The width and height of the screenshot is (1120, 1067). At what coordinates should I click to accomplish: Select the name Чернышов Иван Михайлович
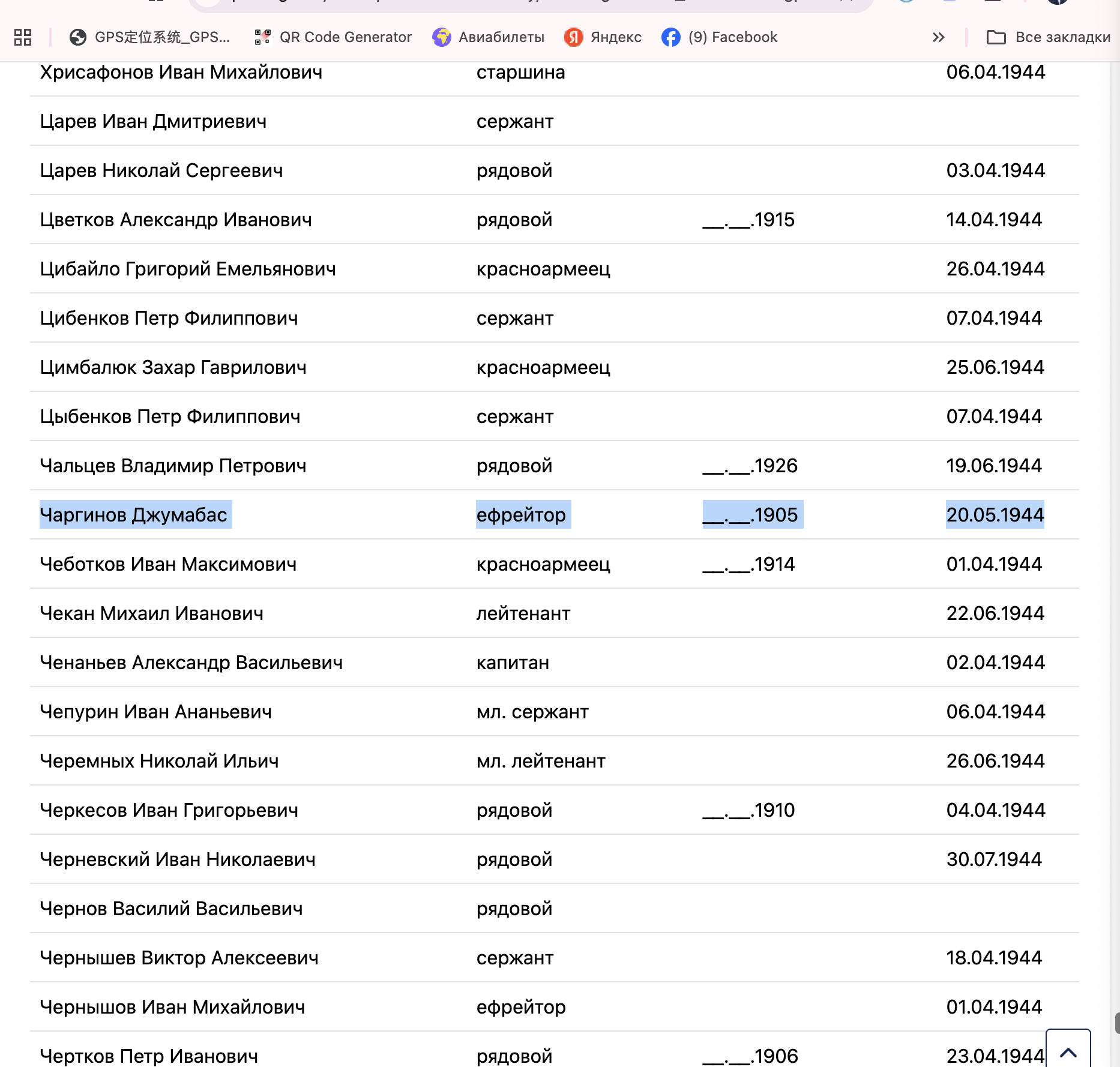[x=172, y=1007]
